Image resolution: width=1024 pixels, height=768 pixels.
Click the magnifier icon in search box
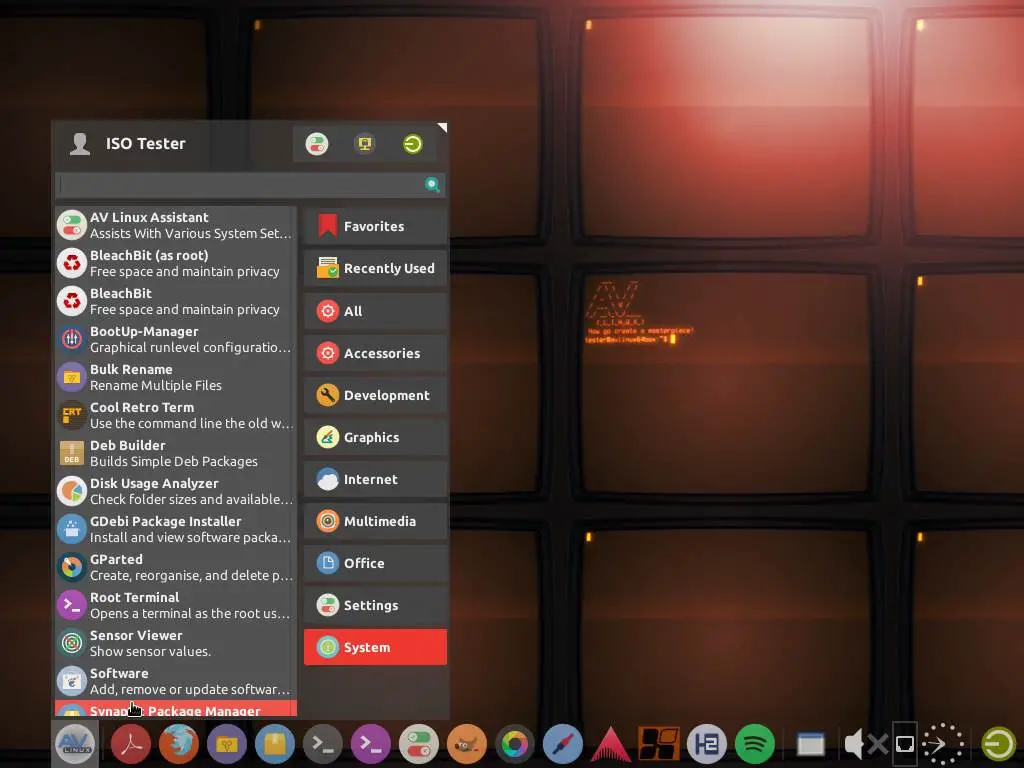(432, 185)
